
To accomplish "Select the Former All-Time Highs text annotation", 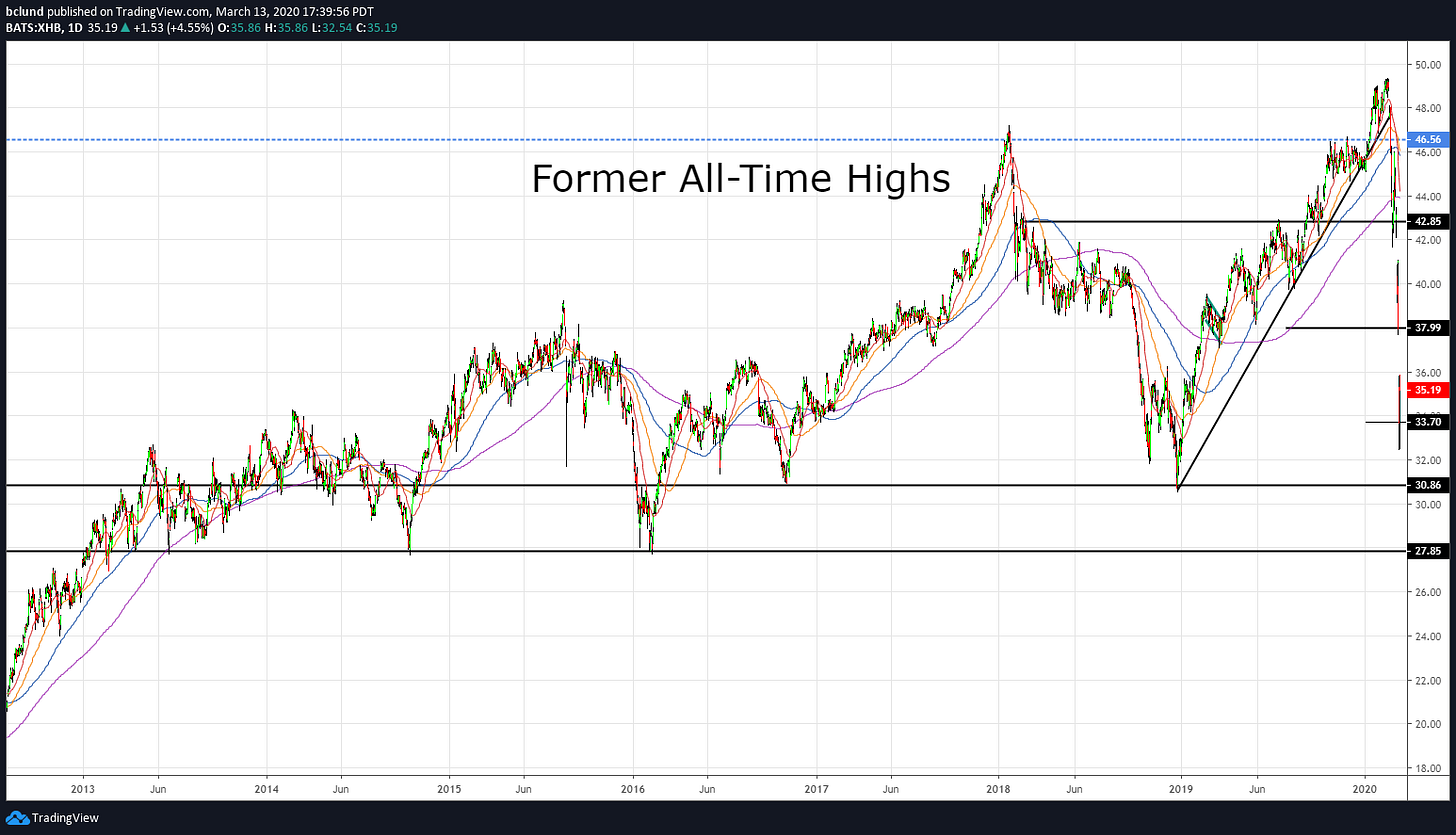I will pos(740,179).
